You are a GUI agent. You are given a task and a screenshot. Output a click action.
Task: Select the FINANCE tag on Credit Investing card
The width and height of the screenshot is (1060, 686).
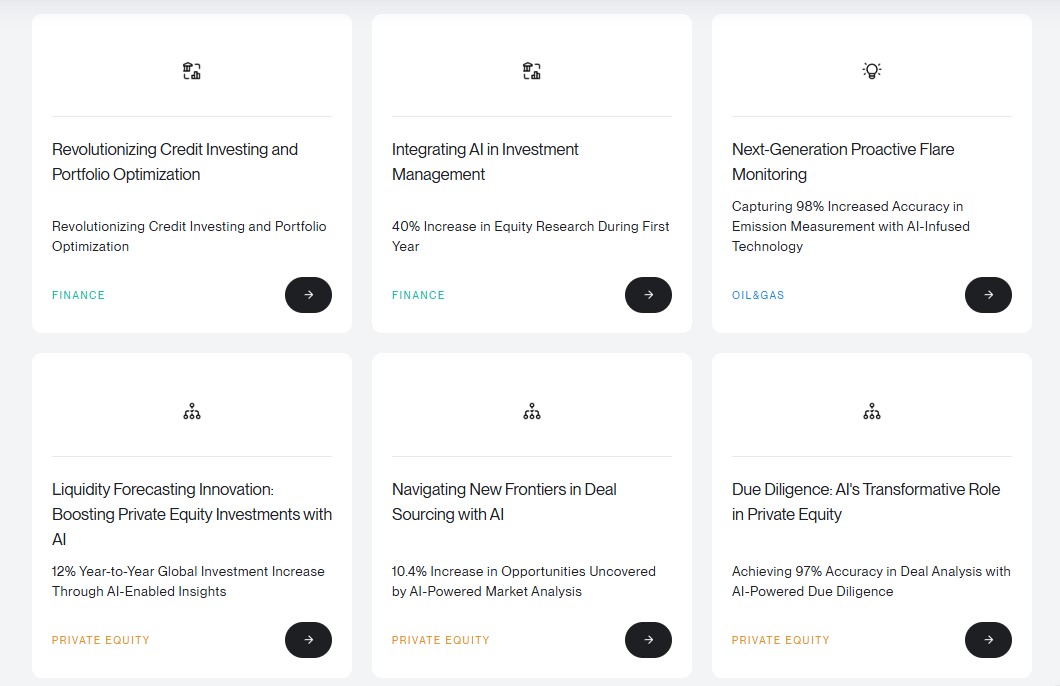click(x=78, y=295)
